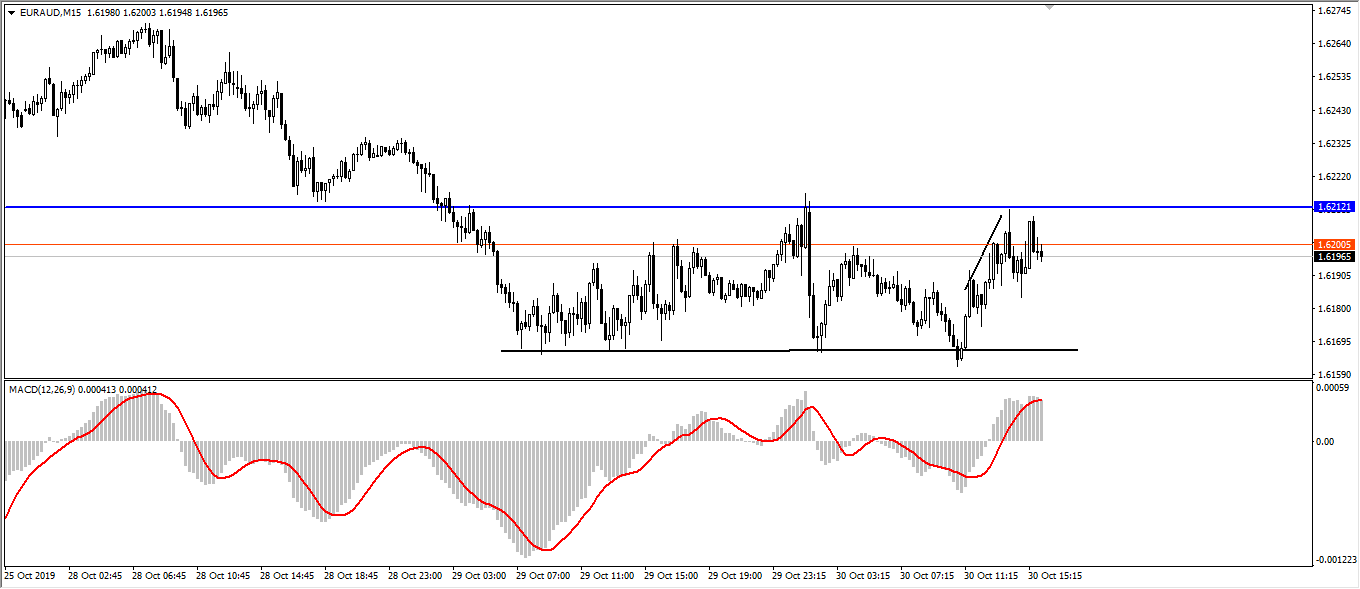1360x589 pixels.
Task: Click the black 1.61965 current price label
Action: 1335,257
